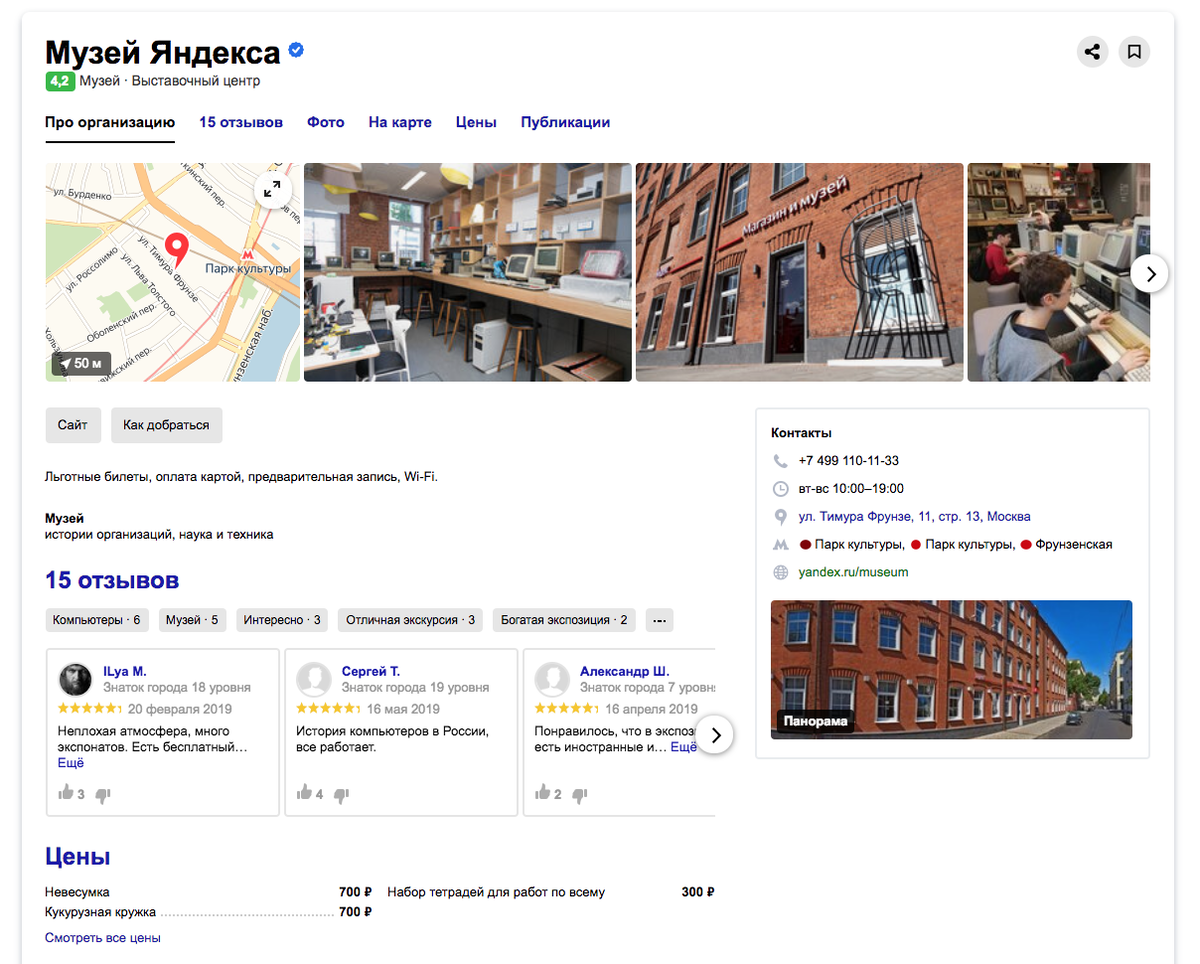This screenshot has width=1200, height=964.
Task: Open the На карте tab
Action: pyautogui.click(x=400, y=122)
